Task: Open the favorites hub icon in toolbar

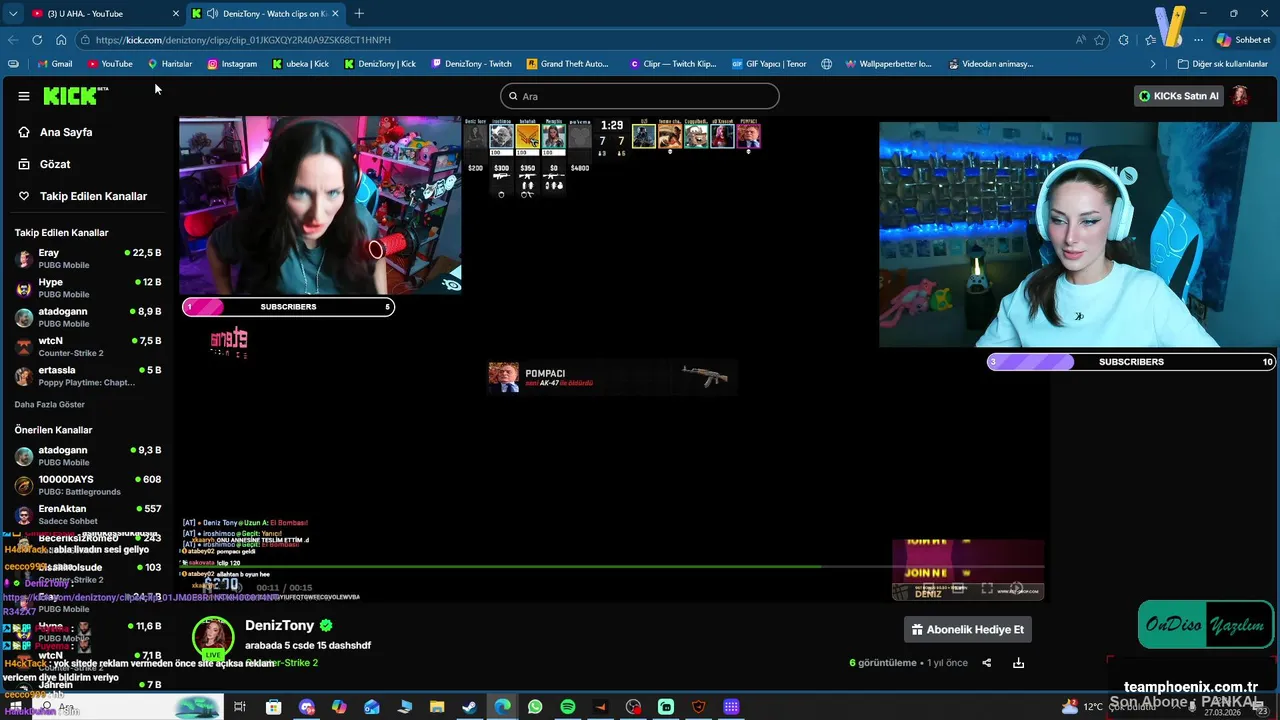Action: 1151,40
